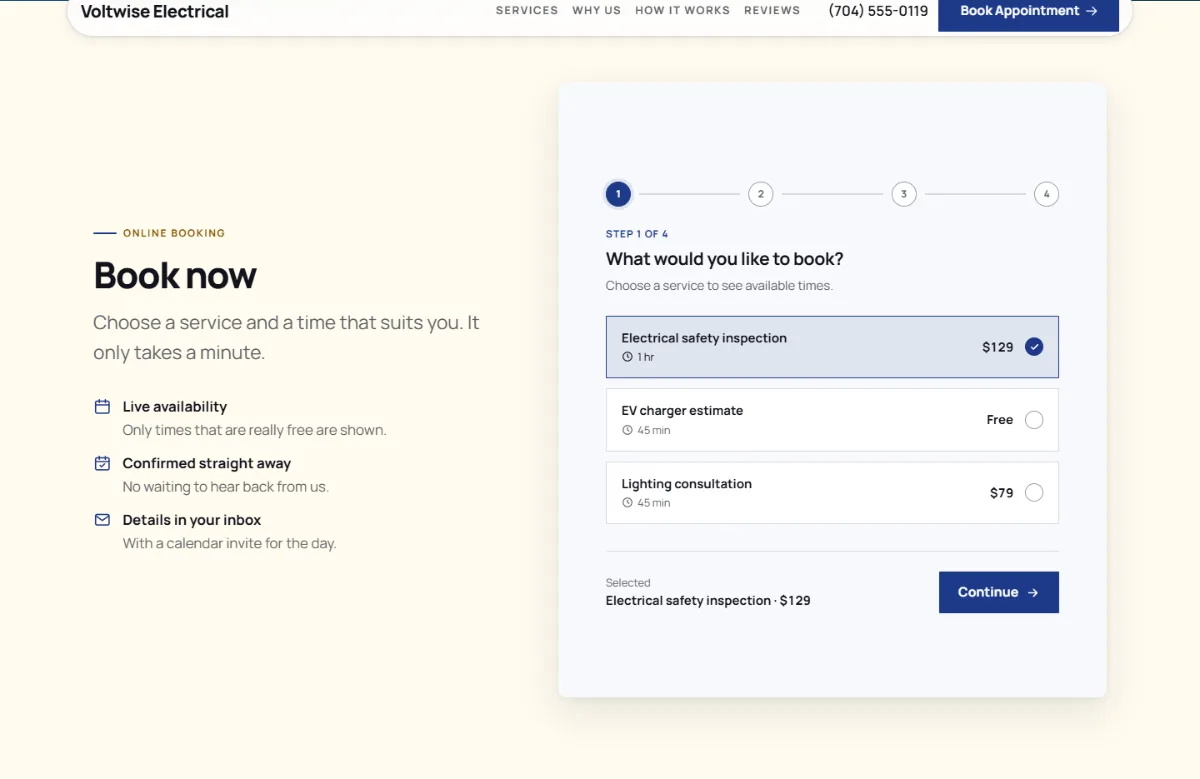Image resolution: width=1200 pixels, height=779 pixels.
Task: Click the Confirmed straight away calendar-check icon
Action: tap(102, 463)
